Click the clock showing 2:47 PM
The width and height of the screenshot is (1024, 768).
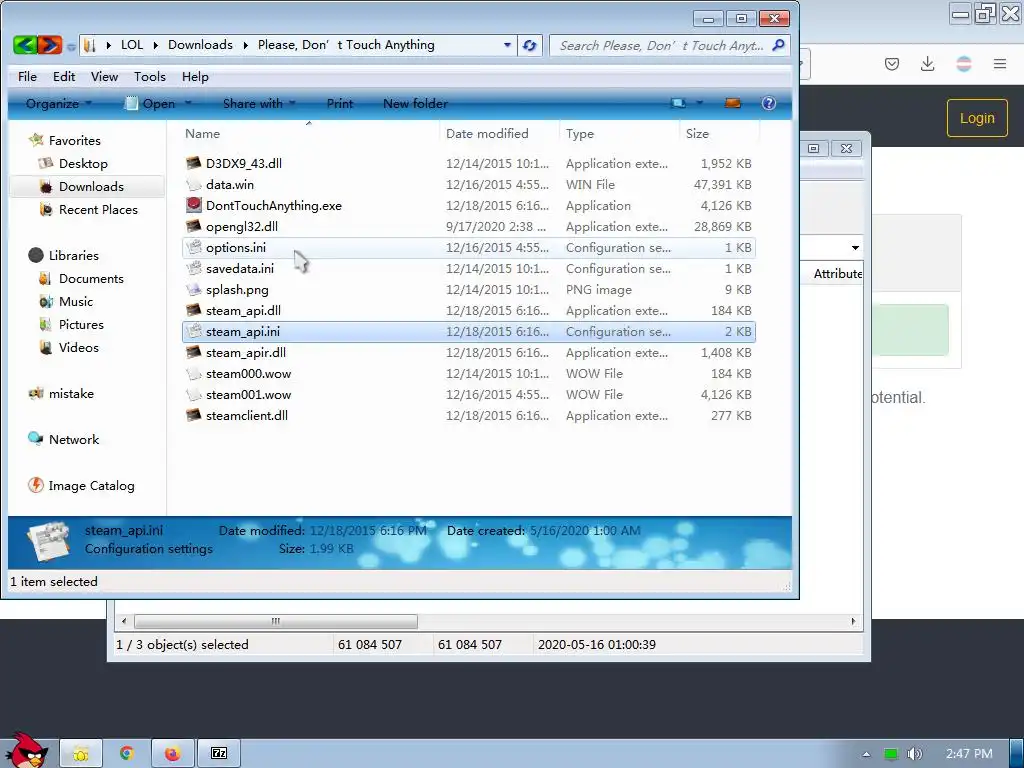(x=969, y=754)
